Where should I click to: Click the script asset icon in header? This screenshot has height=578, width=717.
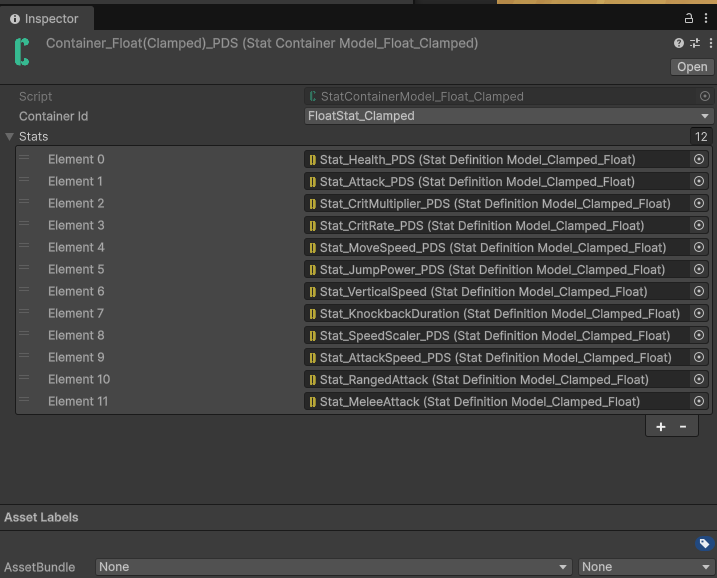click(x=21, y=52)
